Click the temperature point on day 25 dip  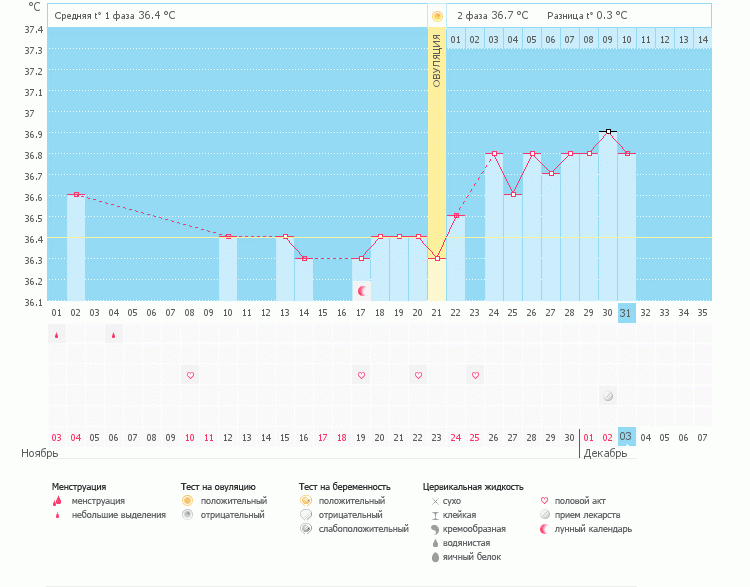513,195
